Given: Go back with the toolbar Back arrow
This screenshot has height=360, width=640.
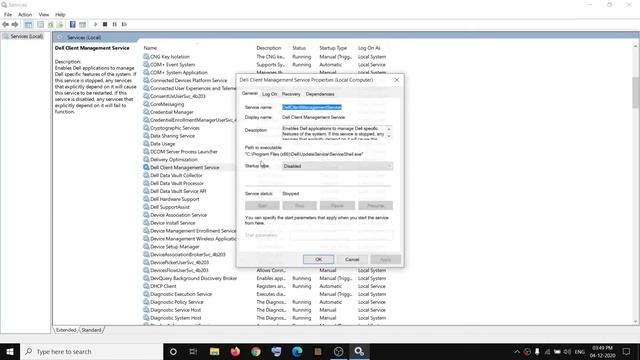Looking at the screenshot, I should [x=5, y=24].
